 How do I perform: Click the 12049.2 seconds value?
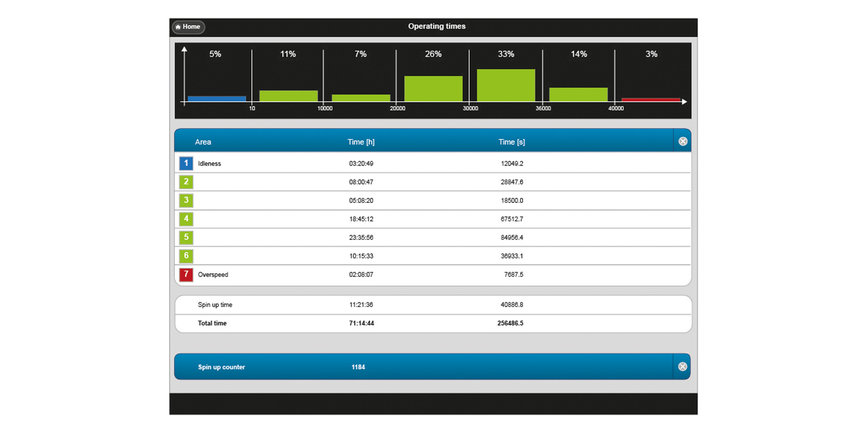(512, 164)
